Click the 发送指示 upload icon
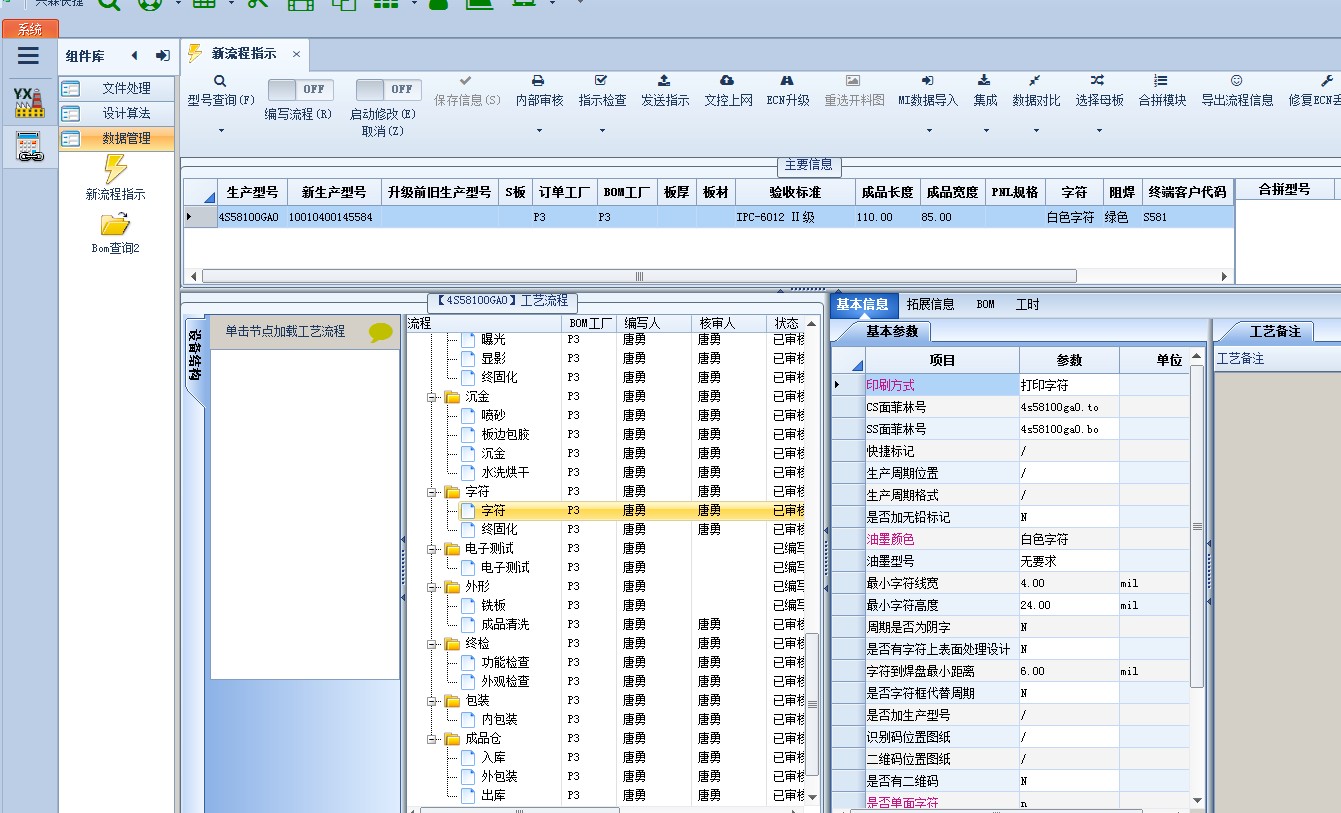This screenshot has height=813, width=1341. (x=664, y=80)
